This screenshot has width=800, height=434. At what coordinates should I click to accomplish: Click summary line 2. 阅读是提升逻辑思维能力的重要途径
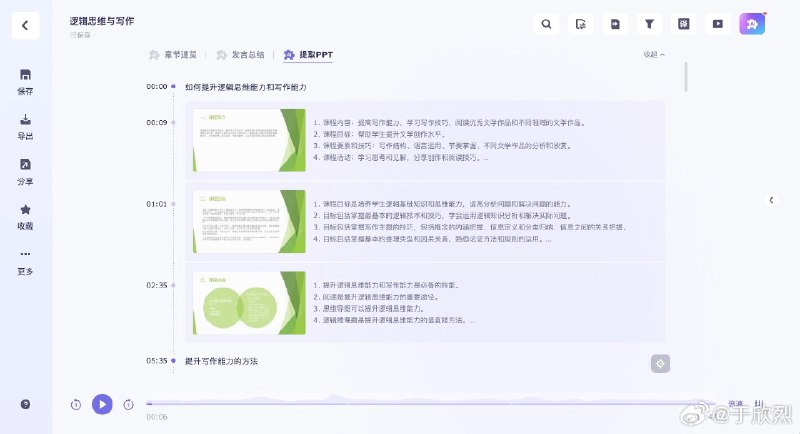click(x=376, y=297)
